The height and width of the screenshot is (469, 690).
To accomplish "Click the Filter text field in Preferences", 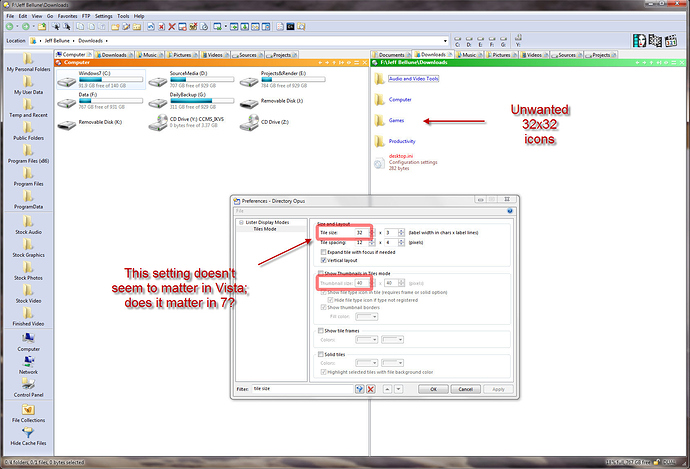I will pos(303,389).
